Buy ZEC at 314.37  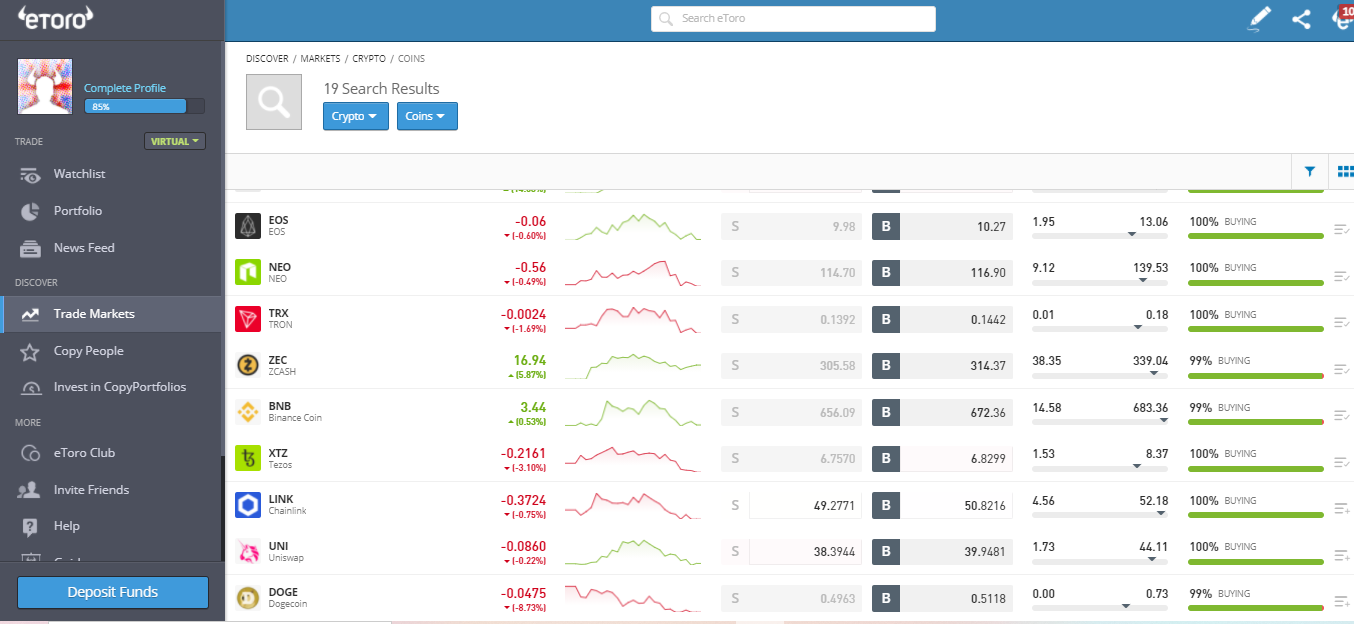pyautogui.click(x=942, y=366)
